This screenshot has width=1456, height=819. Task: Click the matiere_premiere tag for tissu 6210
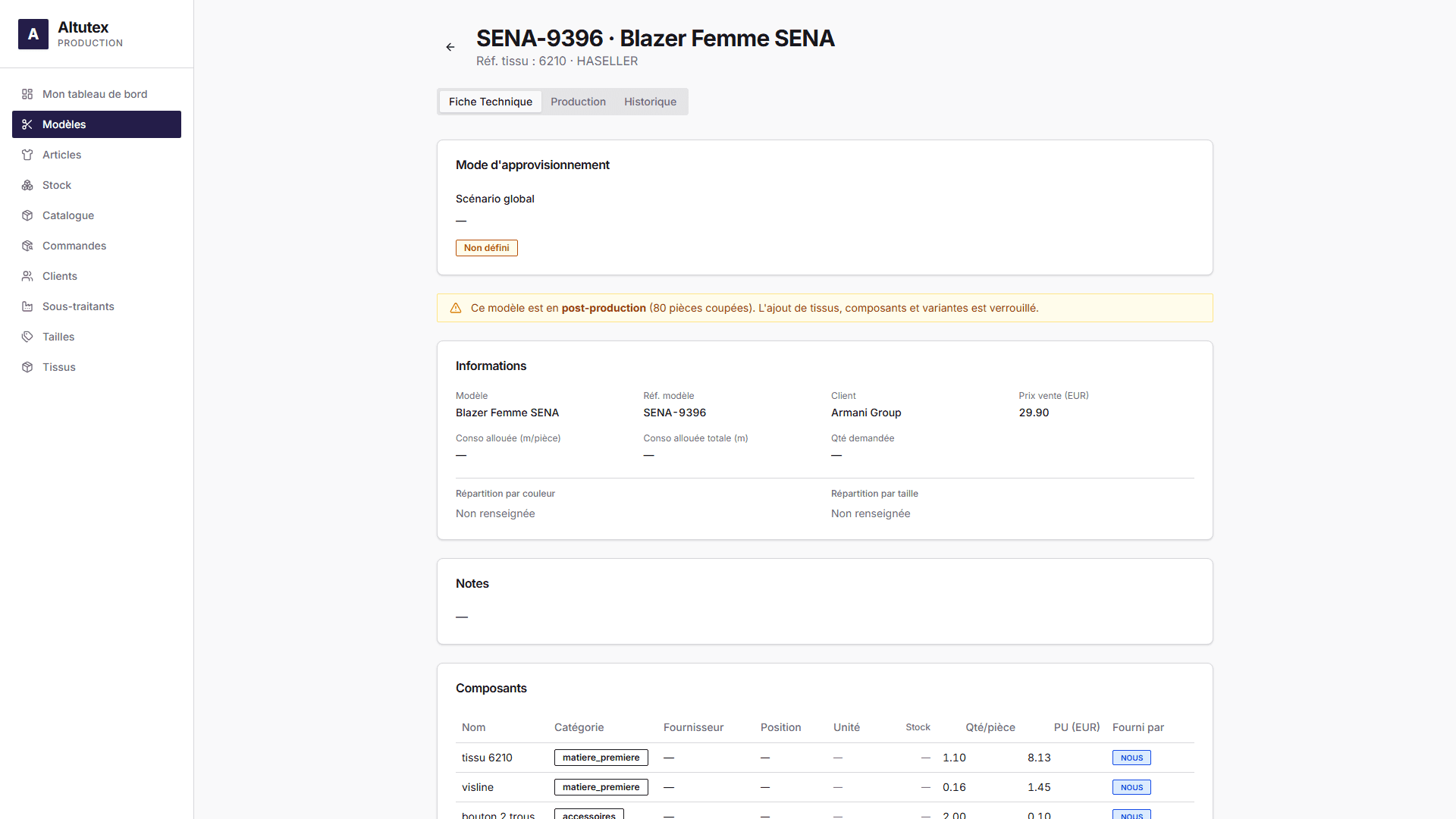click(x=601, y=758)
